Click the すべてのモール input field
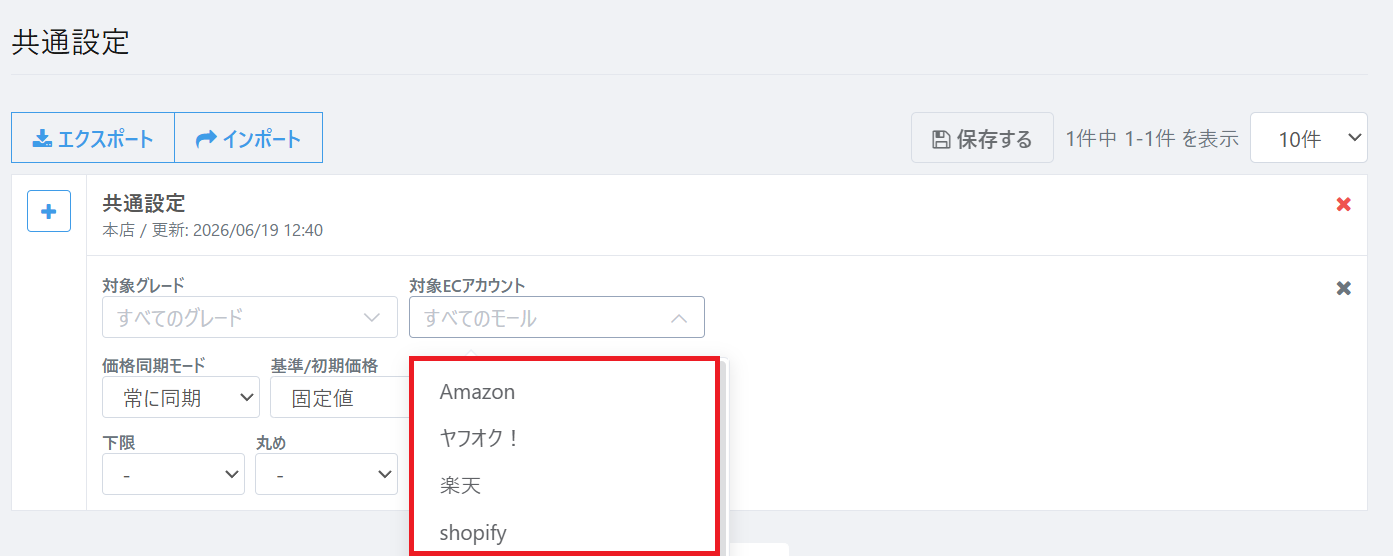This screenshot has width=1393, height=556. 557,317
